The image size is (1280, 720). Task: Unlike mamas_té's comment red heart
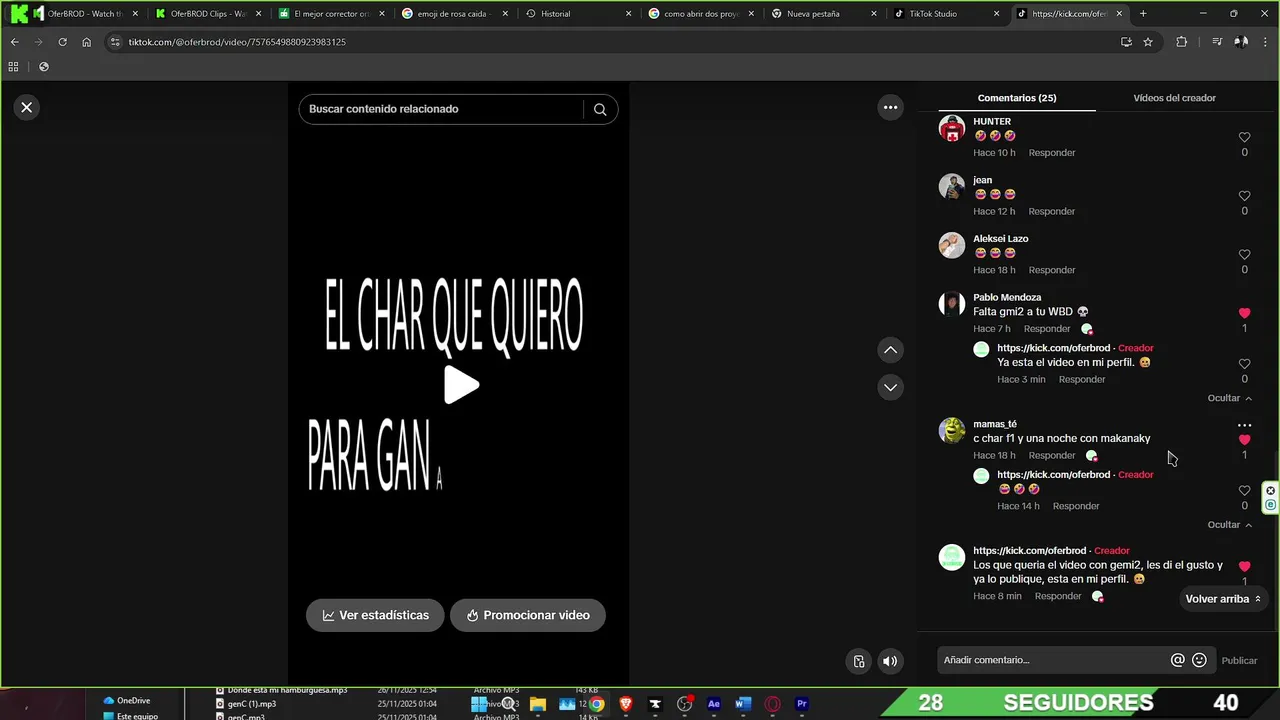coord(1244,440)
